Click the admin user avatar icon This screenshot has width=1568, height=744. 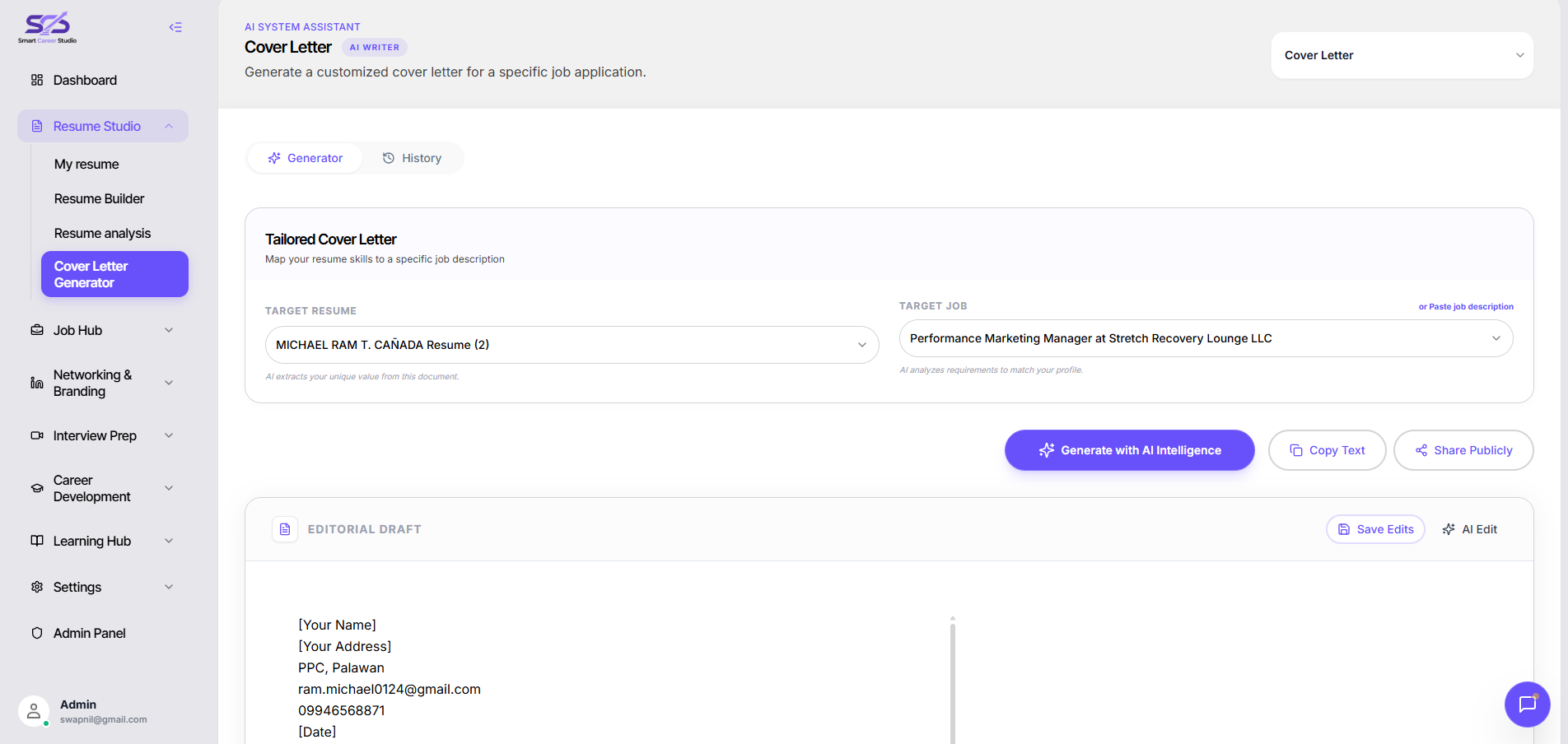tap(34, 712)
